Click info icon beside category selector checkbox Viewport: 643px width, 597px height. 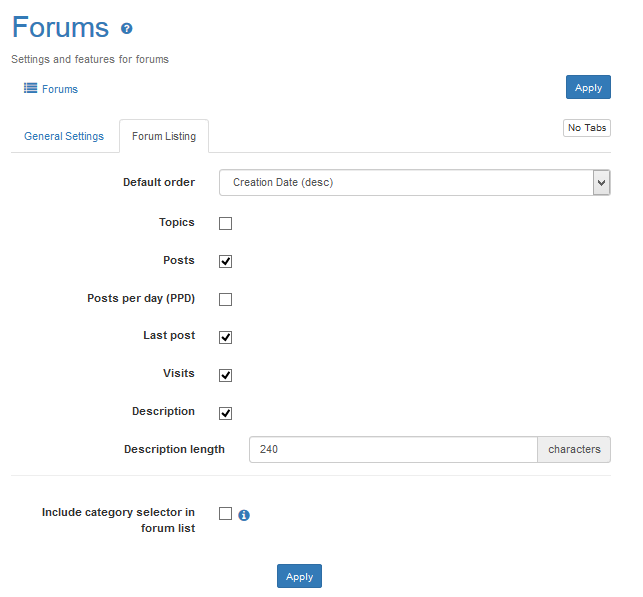243,515
